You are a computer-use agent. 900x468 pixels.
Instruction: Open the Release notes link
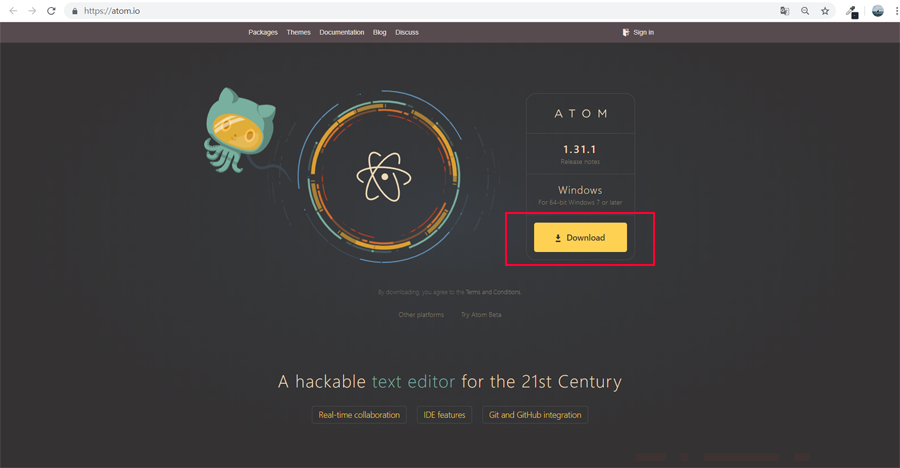coord(580,162)
